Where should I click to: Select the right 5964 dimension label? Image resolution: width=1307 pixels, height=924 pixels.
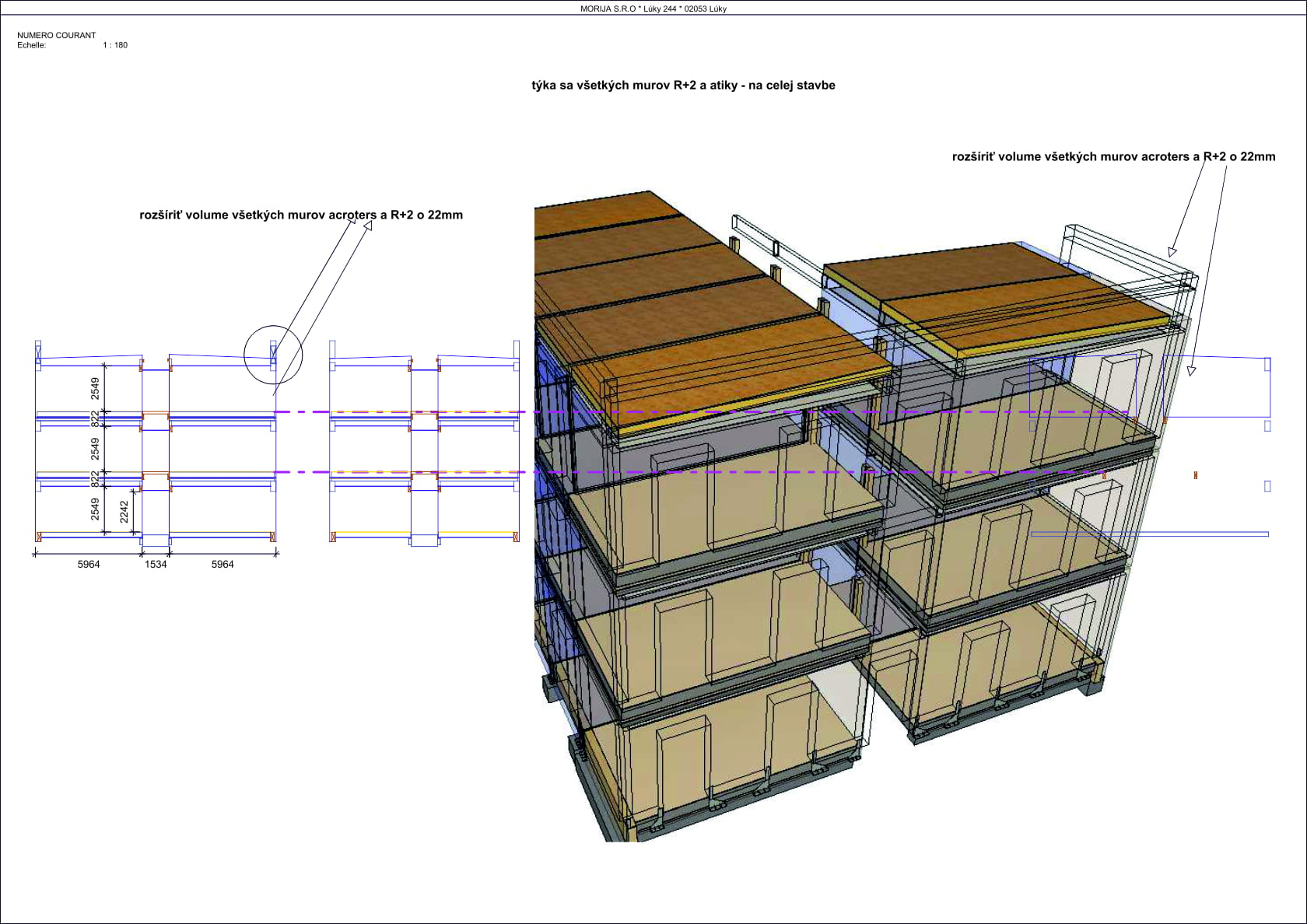tap(223, 564)
